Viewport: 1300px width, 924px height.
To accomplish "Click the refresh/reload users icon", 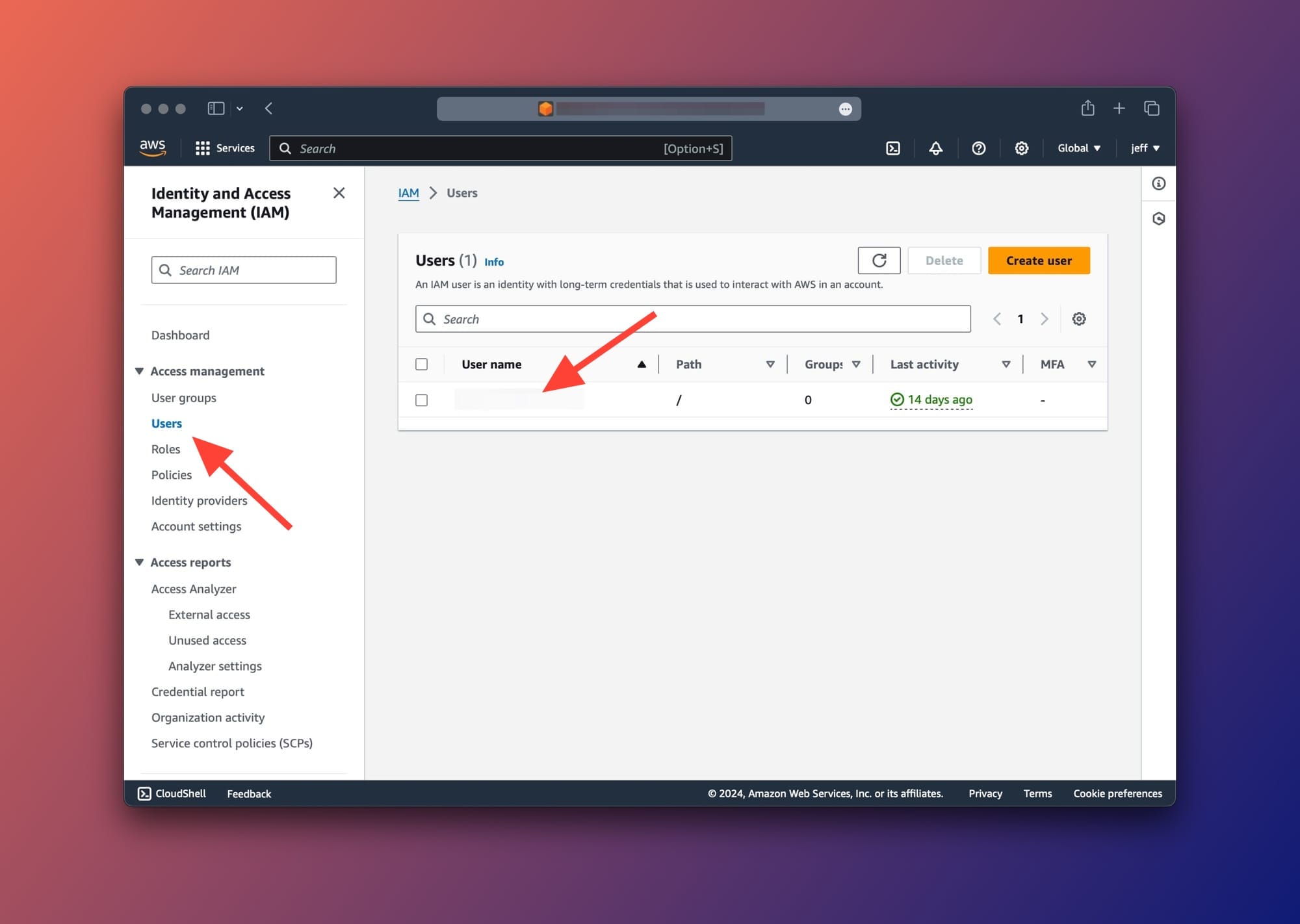I will [x=879, y=260].
